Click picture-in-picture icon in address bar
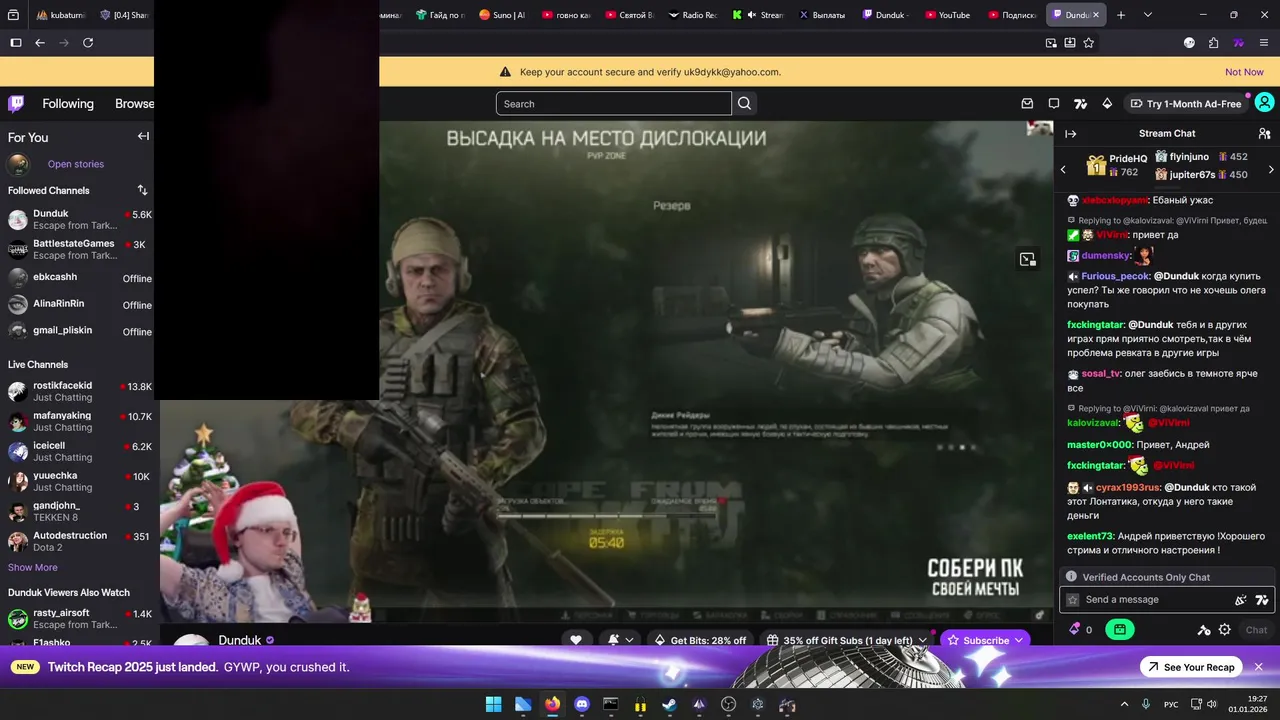The width and height of the screenshot is (1280, 720). [1051, 43]
